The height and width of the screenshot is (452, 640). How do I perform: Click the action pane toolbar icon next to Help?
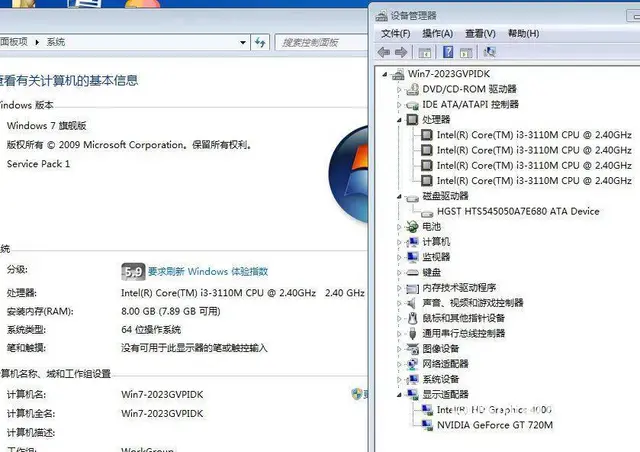tap(466, 52)
